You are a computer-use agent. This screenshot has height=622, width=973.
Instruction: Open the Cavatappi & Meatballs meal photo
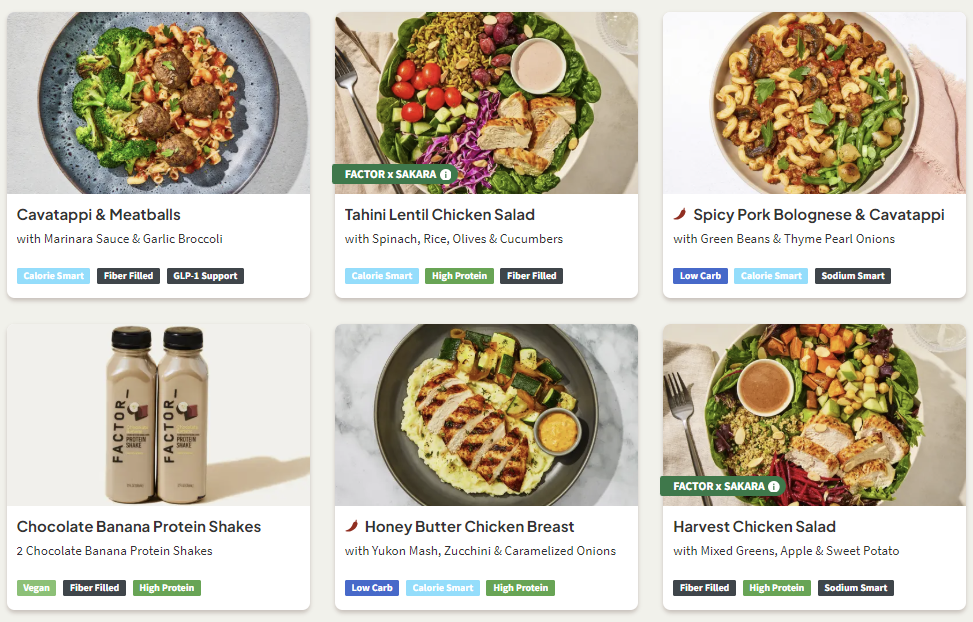pos(158,103)
